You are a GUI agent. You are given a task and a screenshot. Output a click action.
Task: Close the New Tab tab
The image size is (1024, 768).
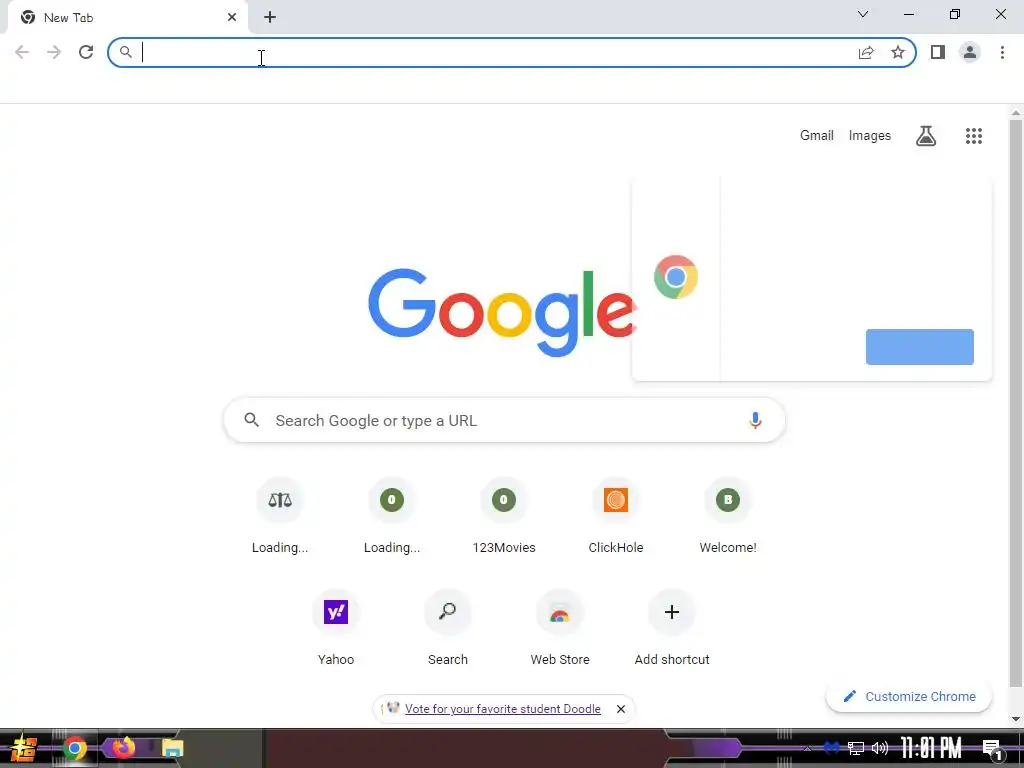[x=232, y=18]
